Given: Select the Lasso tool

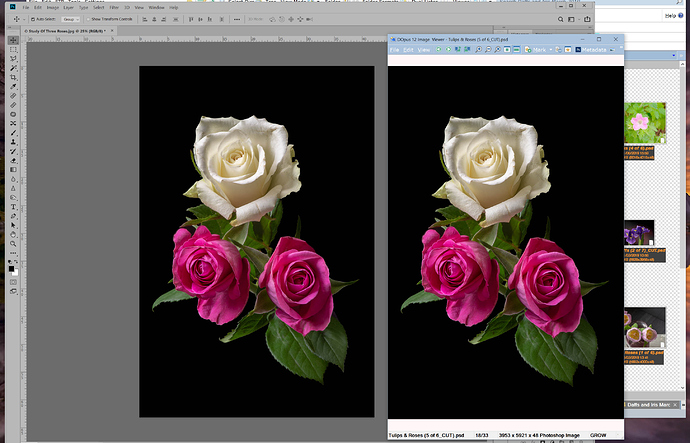Looking at the screenshot, I should 13,59.
